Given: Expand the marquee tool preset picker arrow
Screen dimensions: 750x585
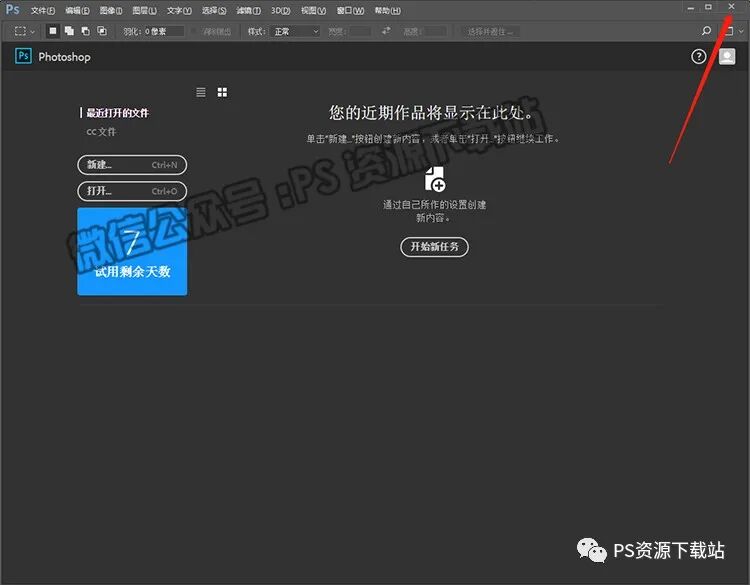Looking at the screenshot, I should [33, 32].
